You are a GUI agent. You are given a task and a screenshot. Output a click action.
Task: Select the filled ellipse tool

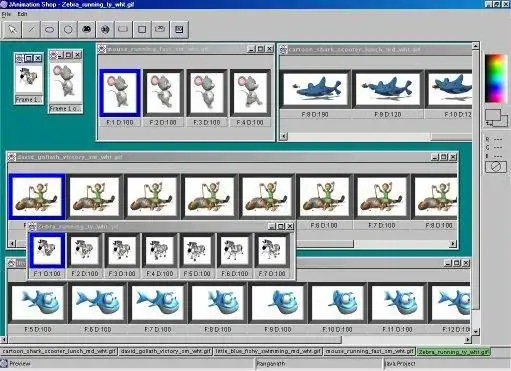(x=86, y=29)
